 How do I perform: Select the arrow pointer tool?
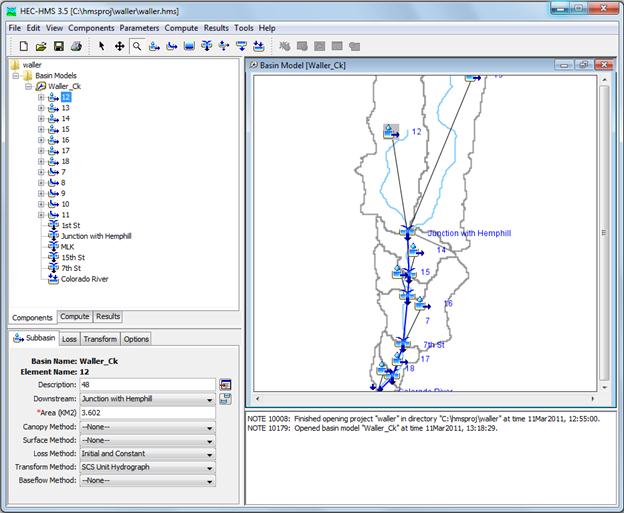pyautogui.click(x=102, y=46)
